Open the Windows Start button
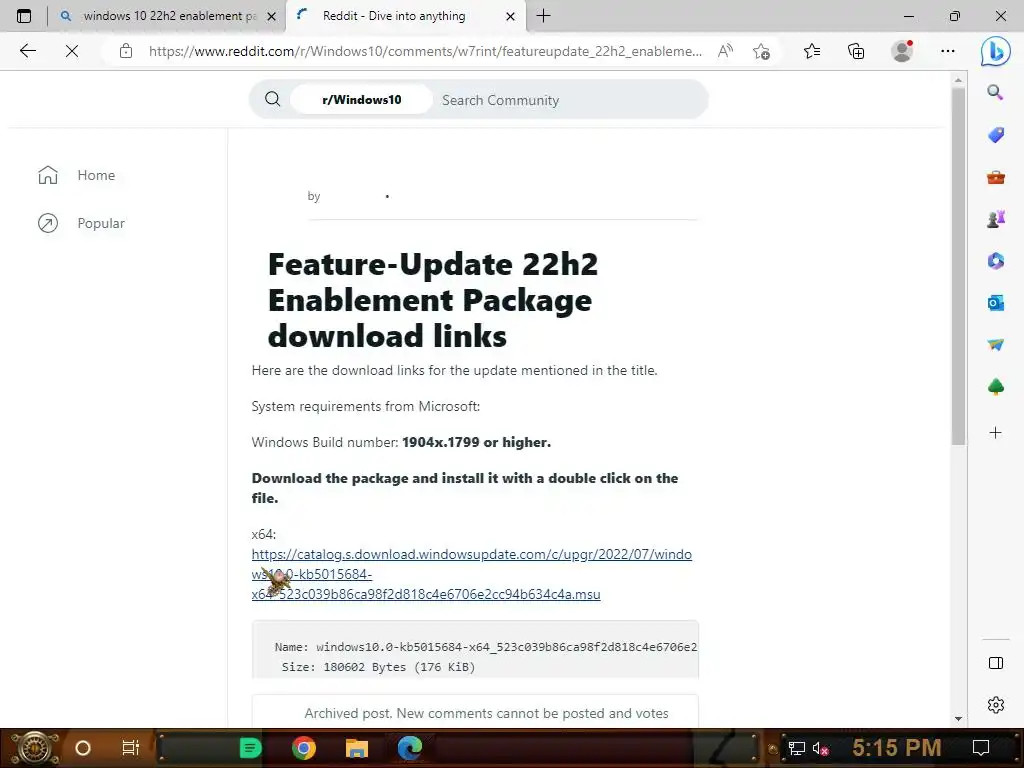The height and width of the screenshot is (768, 1024). (35, 748)
